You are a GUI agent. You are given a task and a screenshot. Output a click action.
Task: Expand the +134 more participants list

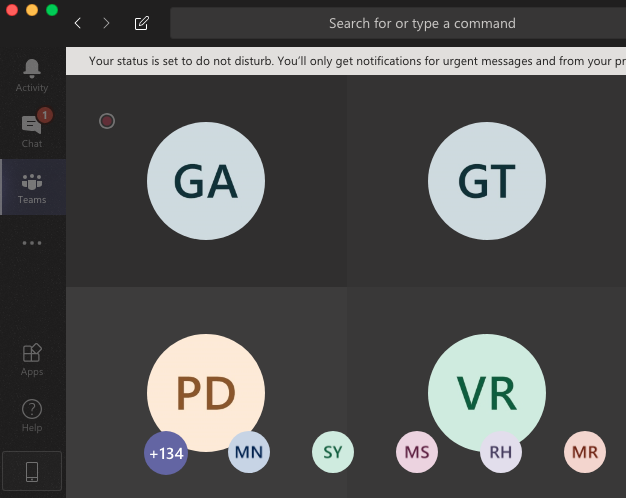point(166,453)
